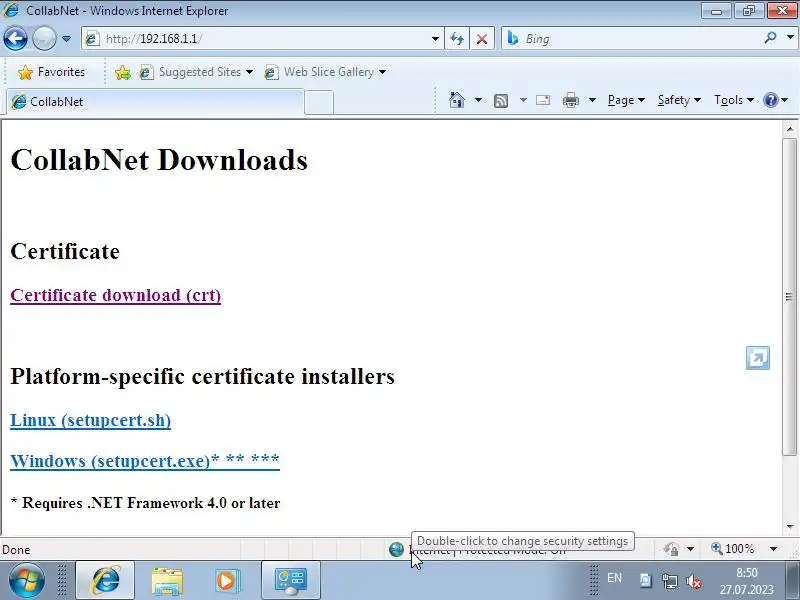Refresh the page with the refresh icon

(457, 39)
